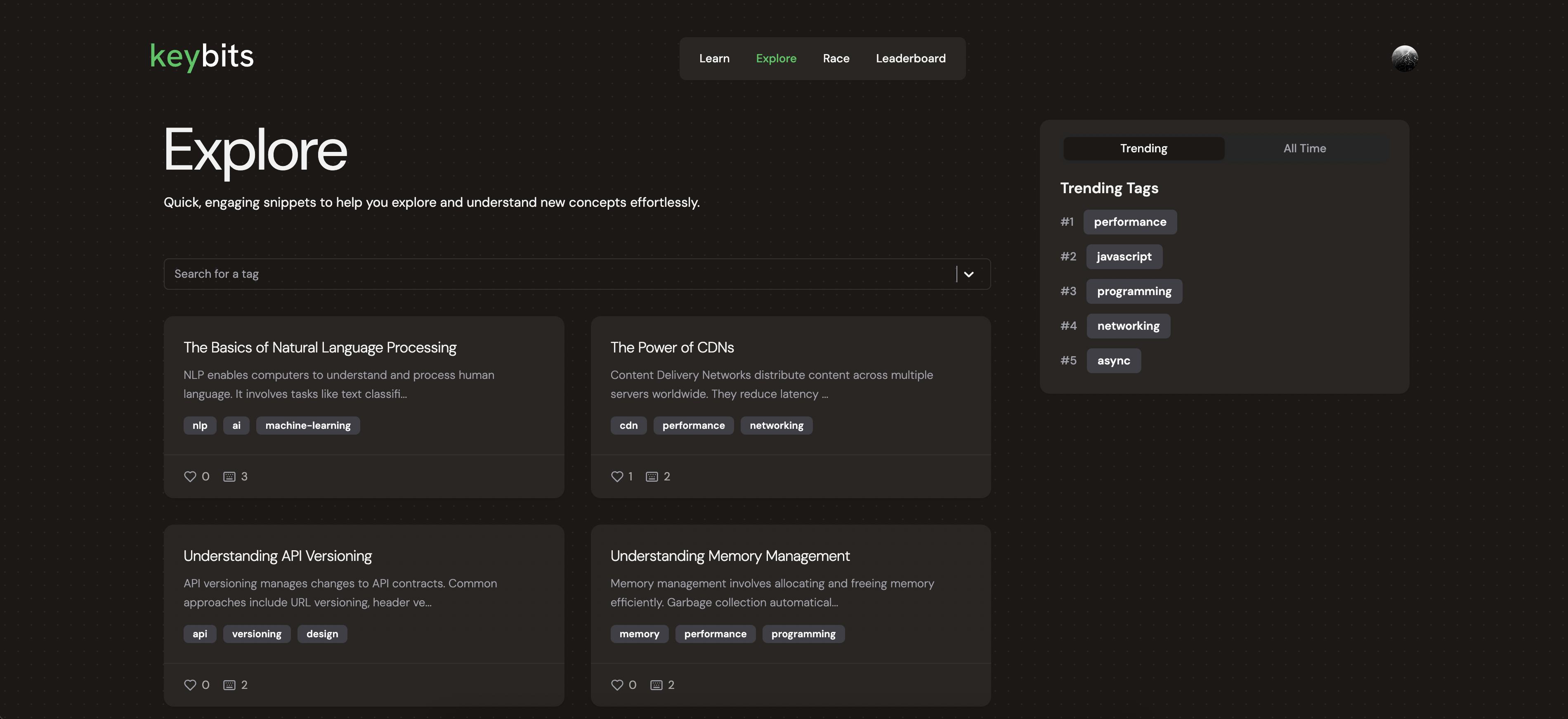Click the keybits logo
Screen dimensions: 1568x719
[201, 56]
